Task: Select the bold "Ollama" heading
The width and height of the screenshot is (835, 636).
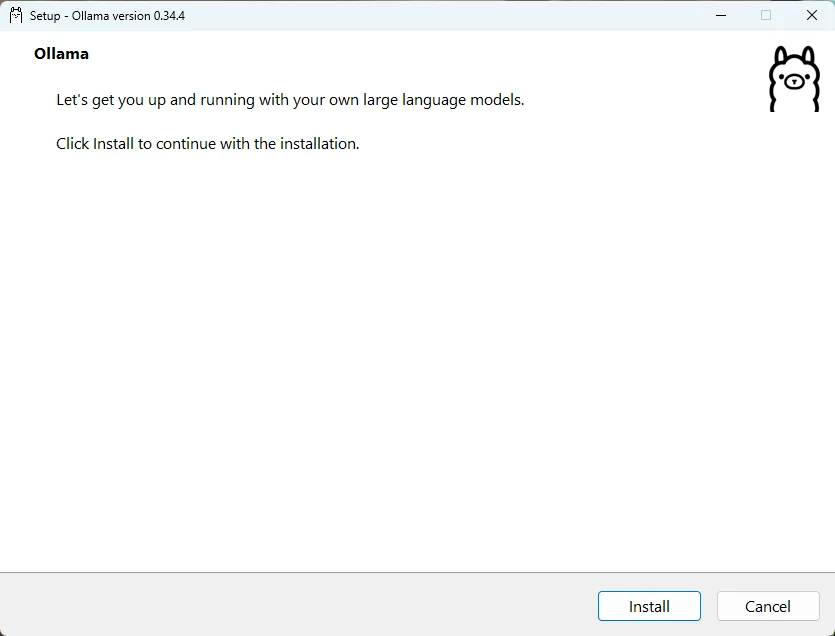Action: (61, 54)
